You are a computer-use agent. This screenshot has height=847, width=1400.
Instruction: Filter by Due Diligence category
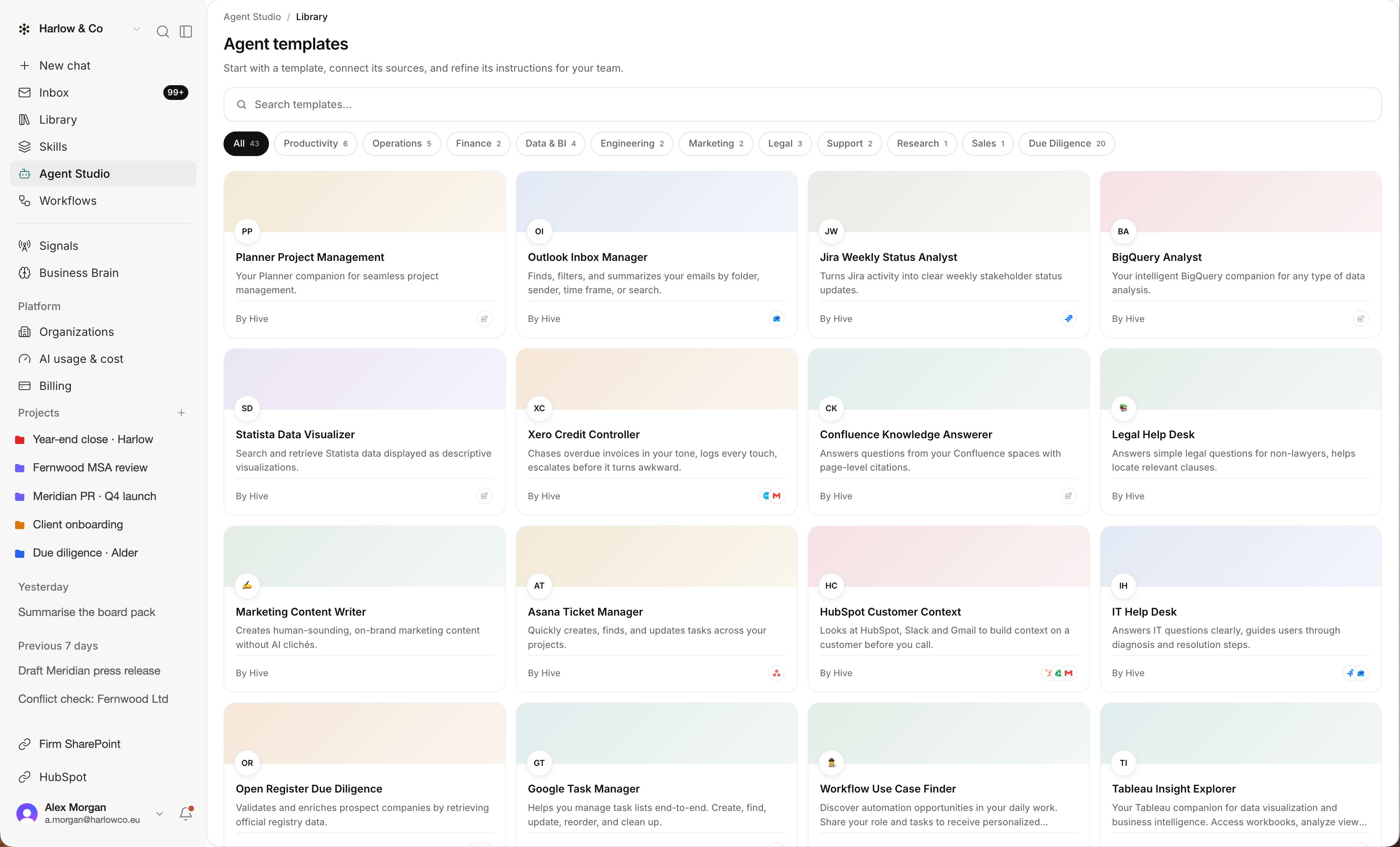pyautogui.click(x=1066, y=144)
